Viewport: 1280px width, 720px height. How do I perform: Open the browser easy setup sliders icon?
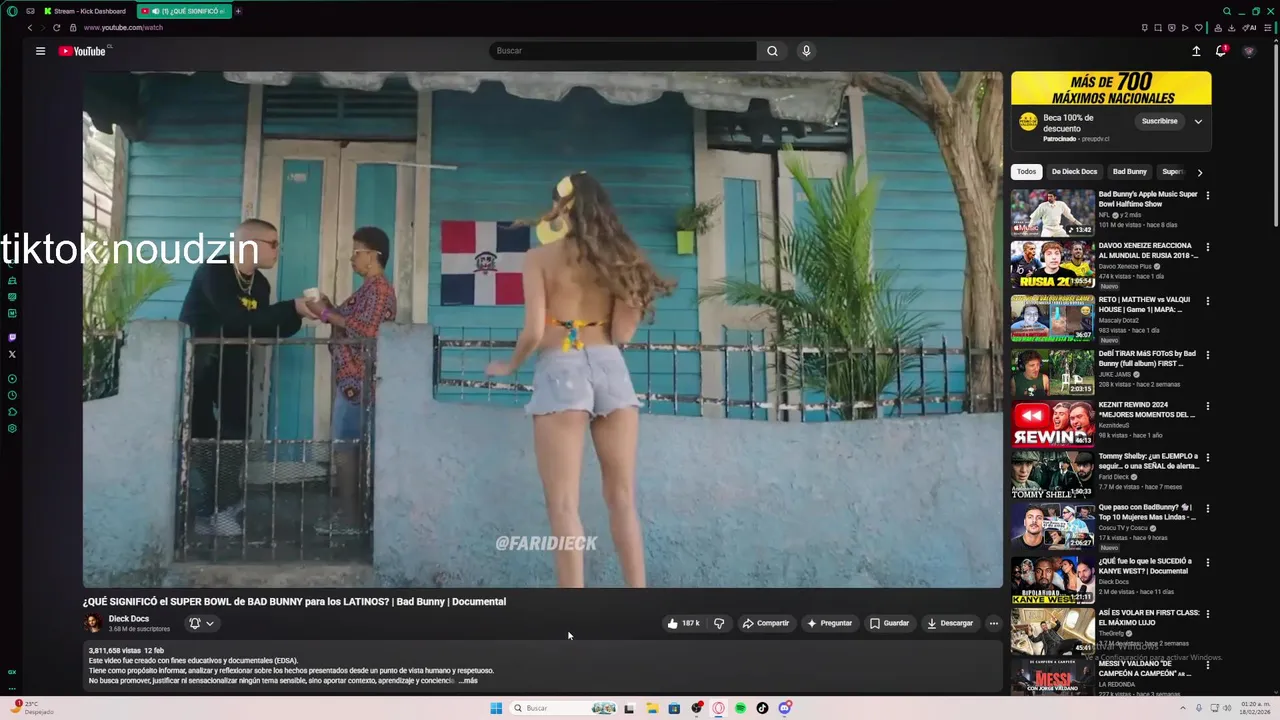[x=1268, y=28]
